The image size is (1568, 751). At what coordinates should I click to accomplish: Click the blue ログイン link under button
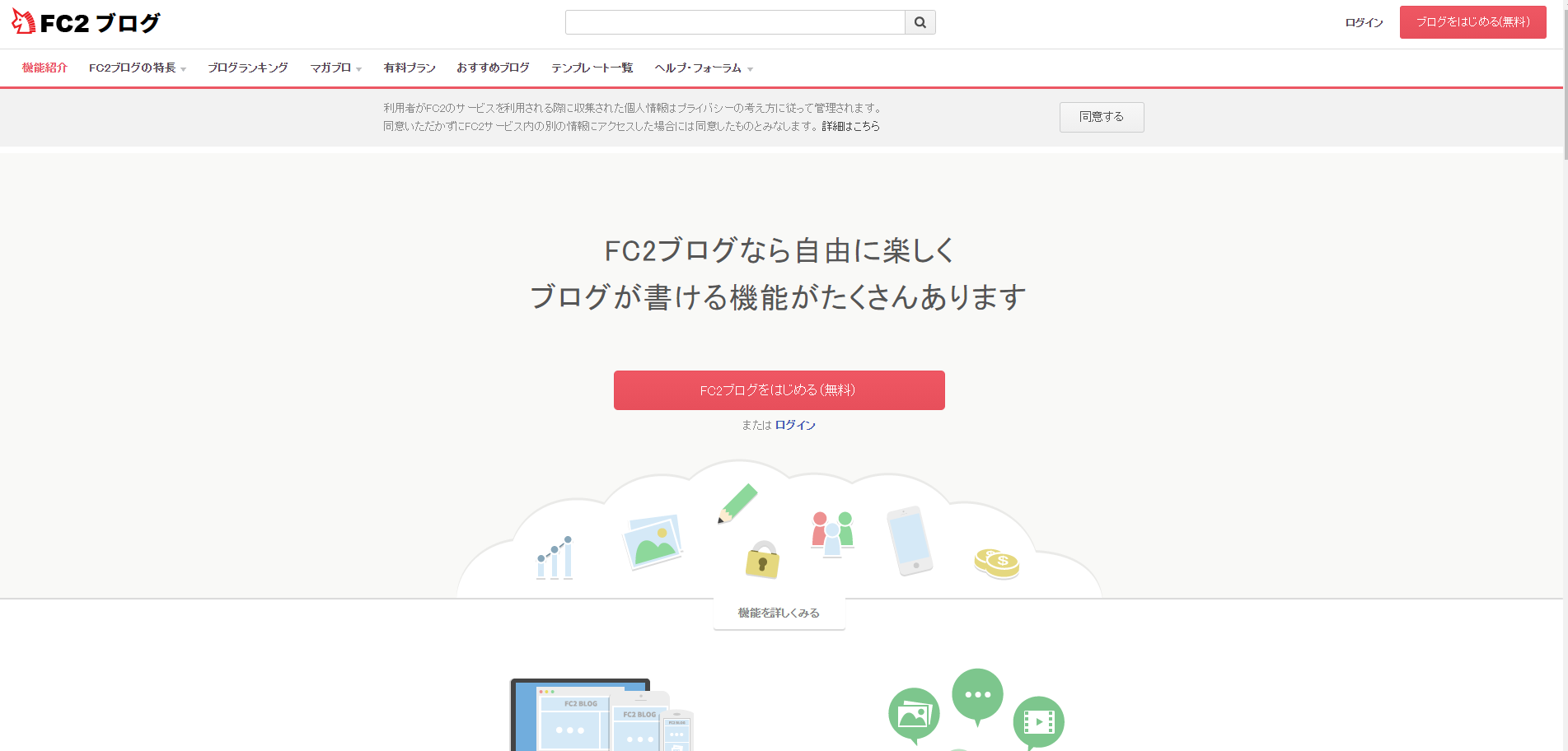[795, 426]
